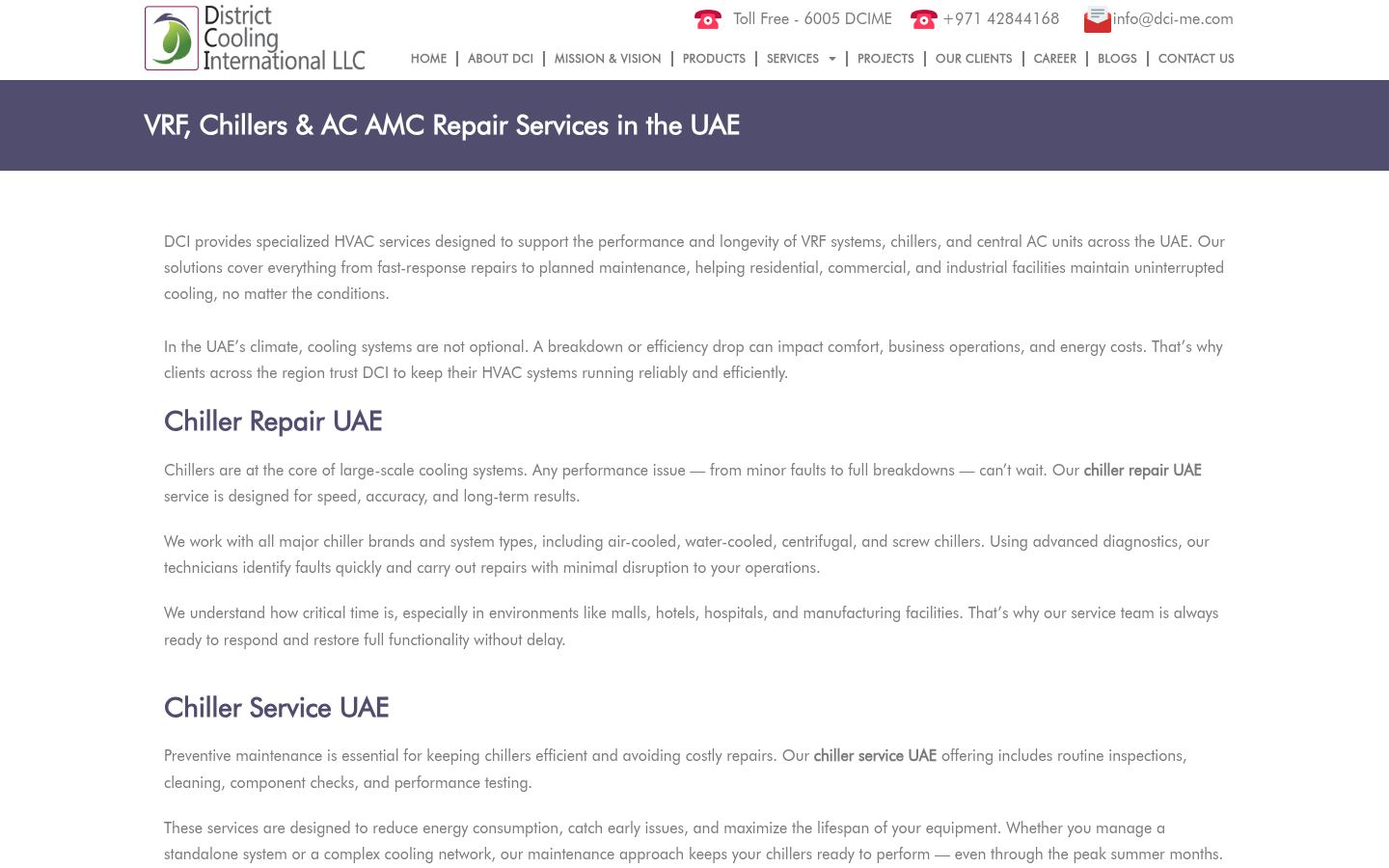Click the red telephone icon beside Toll Free
The width and height of the screenshot is (1389, 868).
tap(708, 19)
